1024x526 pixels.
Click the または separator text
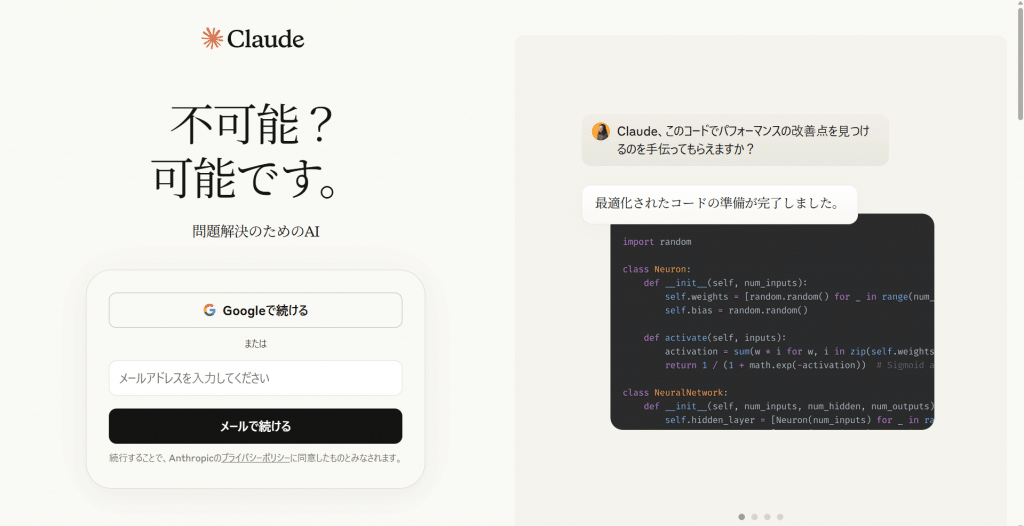tap(255, 343)
